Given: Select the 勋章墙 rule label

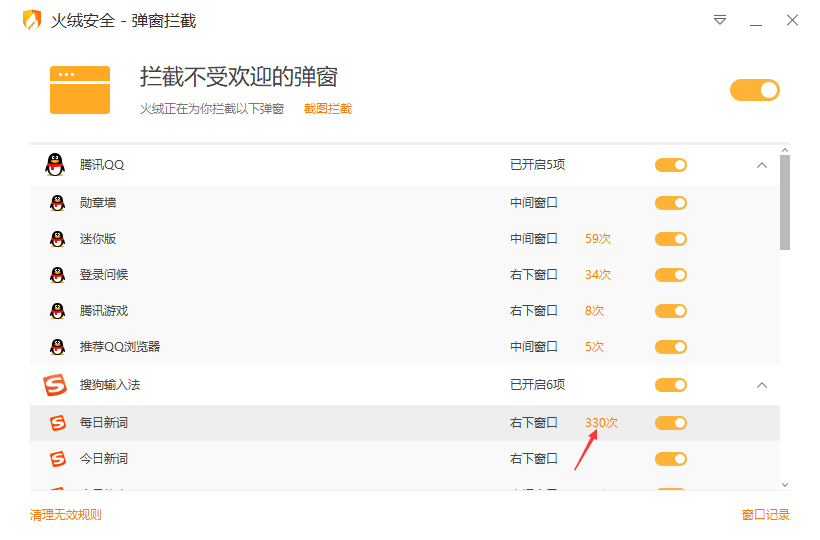Looking at the screenshot, I should pos(98,203).
